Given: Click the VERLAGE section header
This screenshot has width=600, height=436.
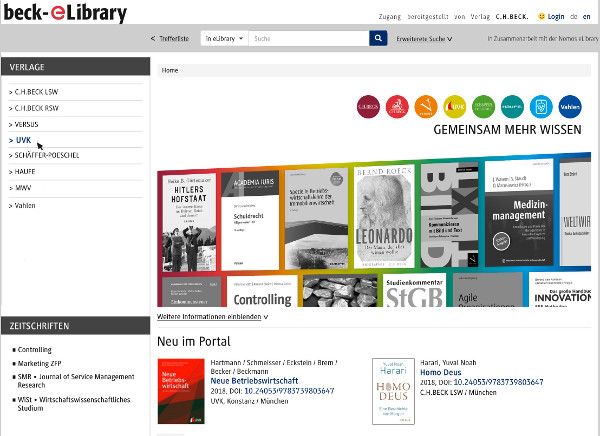Looking at the screenshot, I should pyautogui.click(x=75, y=67).
